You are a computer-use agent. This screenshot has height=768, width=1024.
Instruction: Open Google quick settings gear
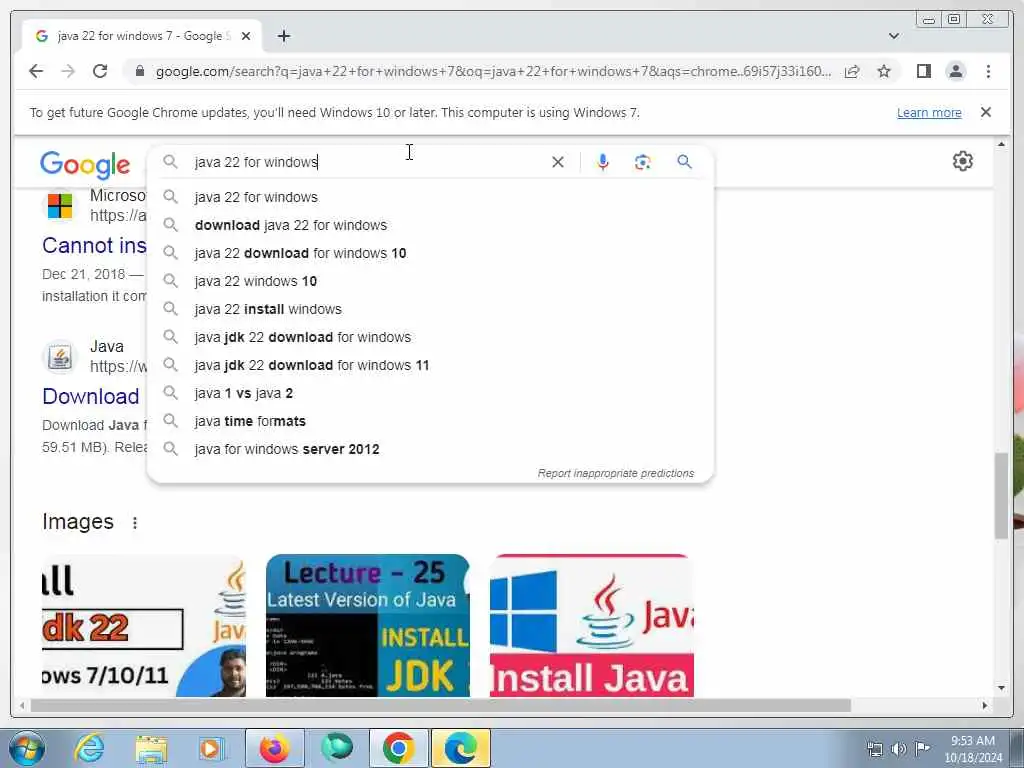coord(963,161)
